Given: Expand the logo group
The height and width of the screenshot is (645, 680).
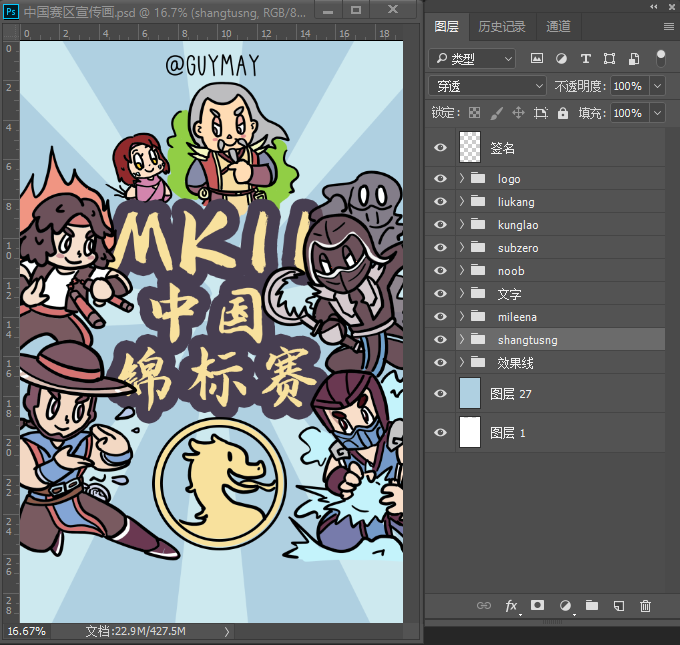Looking at the screenshot, I should point(462,178).
